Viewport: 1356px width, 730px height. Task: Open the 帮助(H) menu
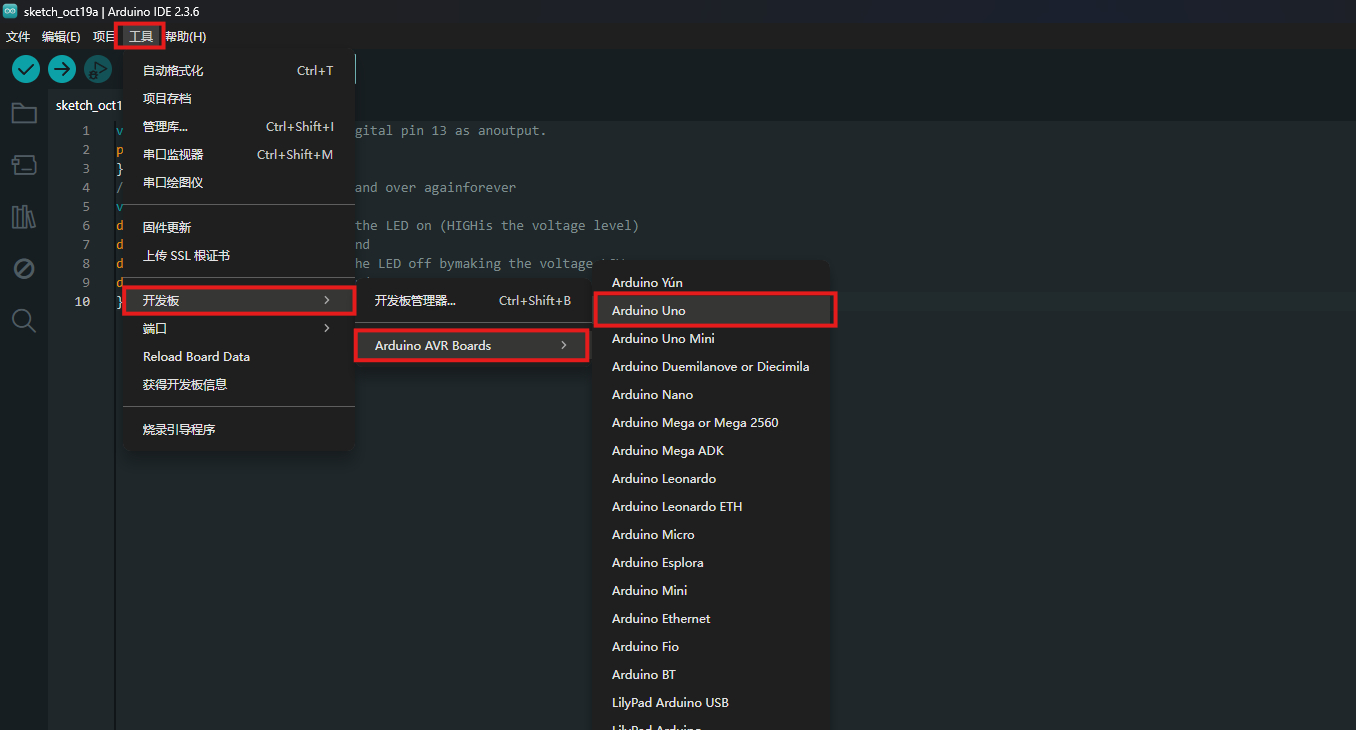click(x=185, y=37)
